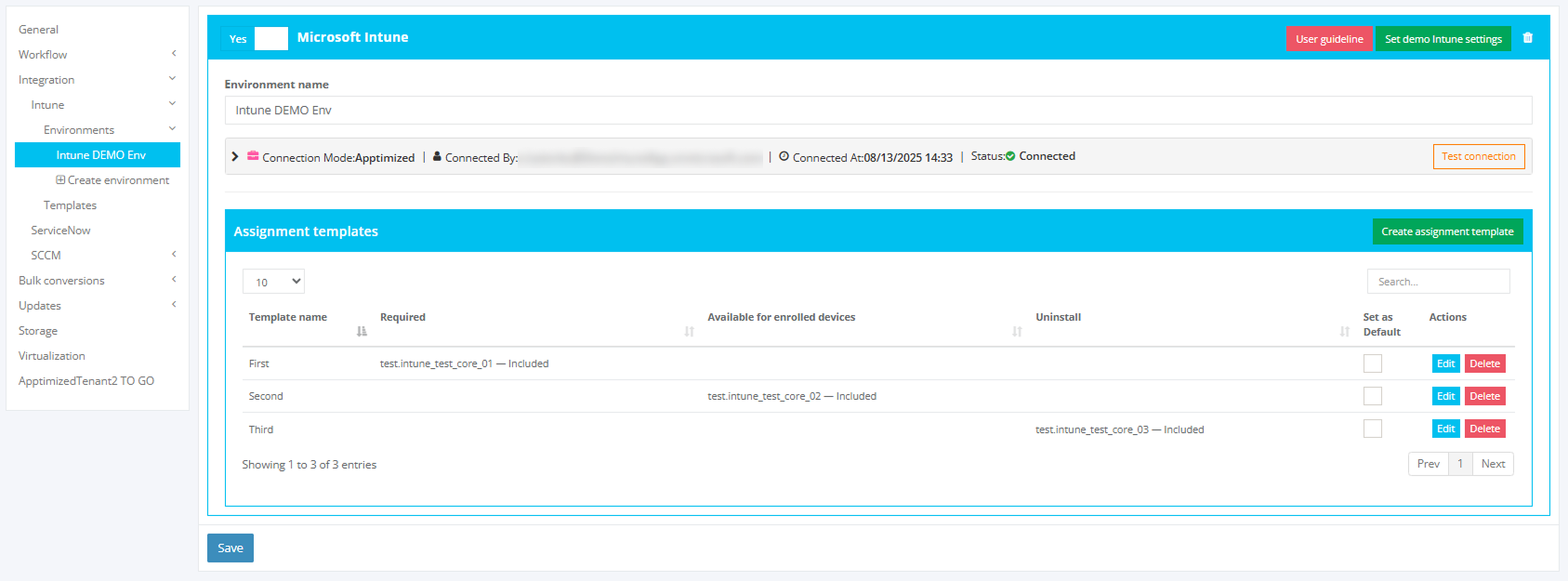Image resolution: width=1568 pixels, height=581 pixels.
Task: Open the entries-per-page dropdown showing 10
Action: coord(273,282)
